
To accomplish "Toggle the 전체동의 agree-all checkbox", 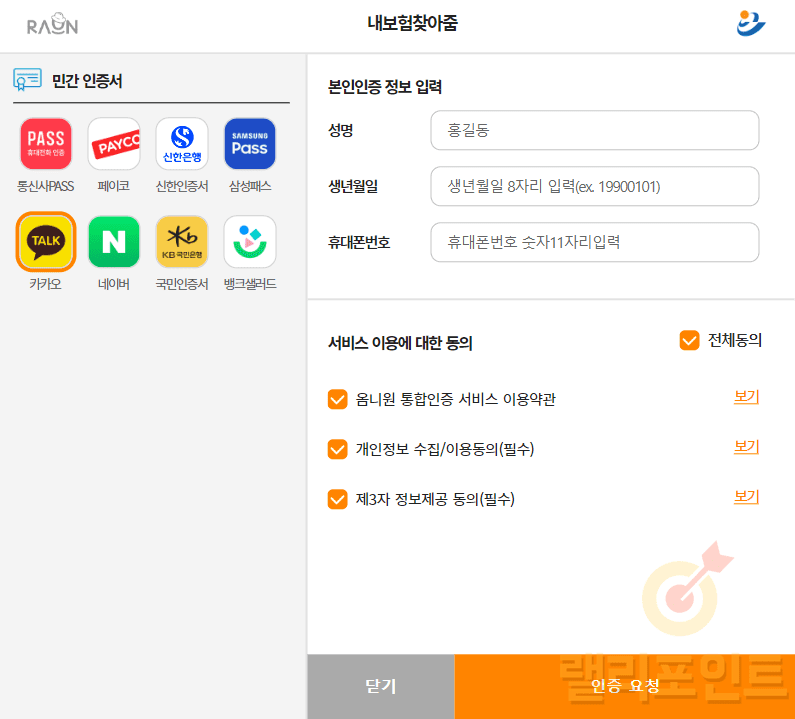I will 689,340.
